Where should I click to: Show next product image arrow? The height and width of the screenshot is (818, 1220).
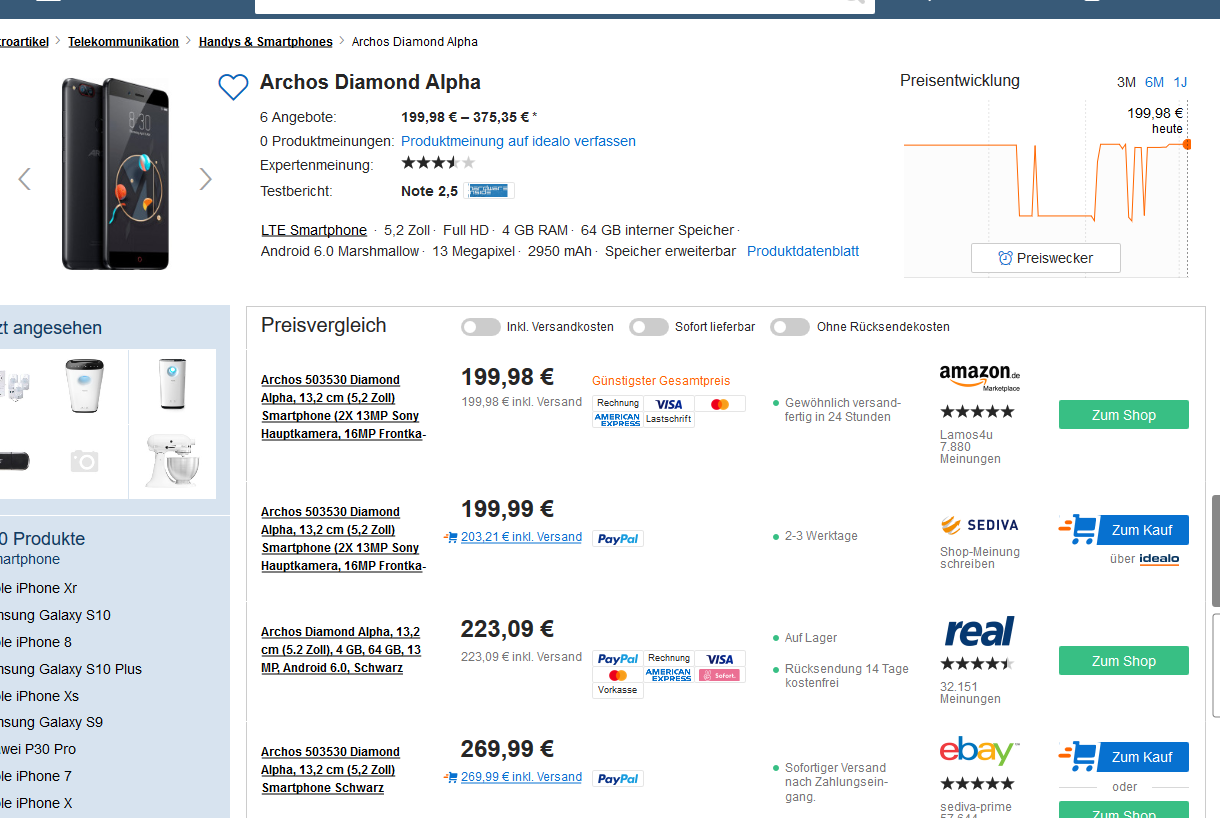pyautogui.click(x=206, y=179)
